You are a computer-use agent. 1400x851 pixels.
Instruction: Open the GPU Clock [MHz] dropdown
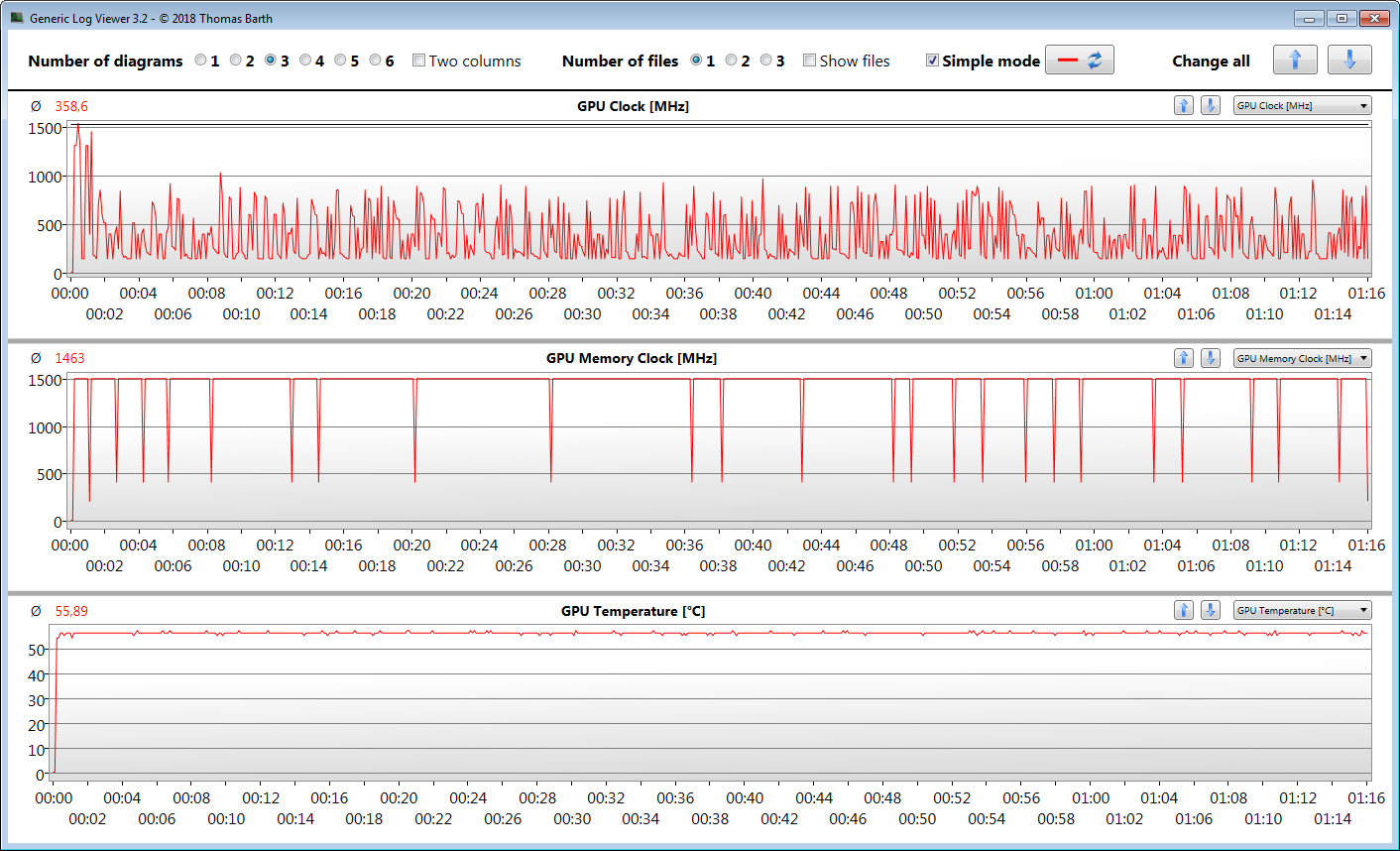(1302, 106)
